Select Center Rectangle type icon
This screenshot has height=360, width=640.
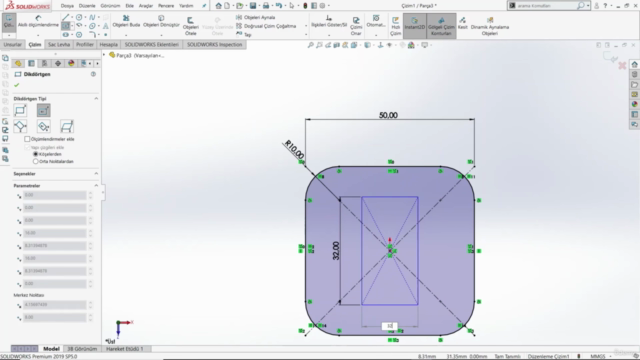tap(43, 110)
